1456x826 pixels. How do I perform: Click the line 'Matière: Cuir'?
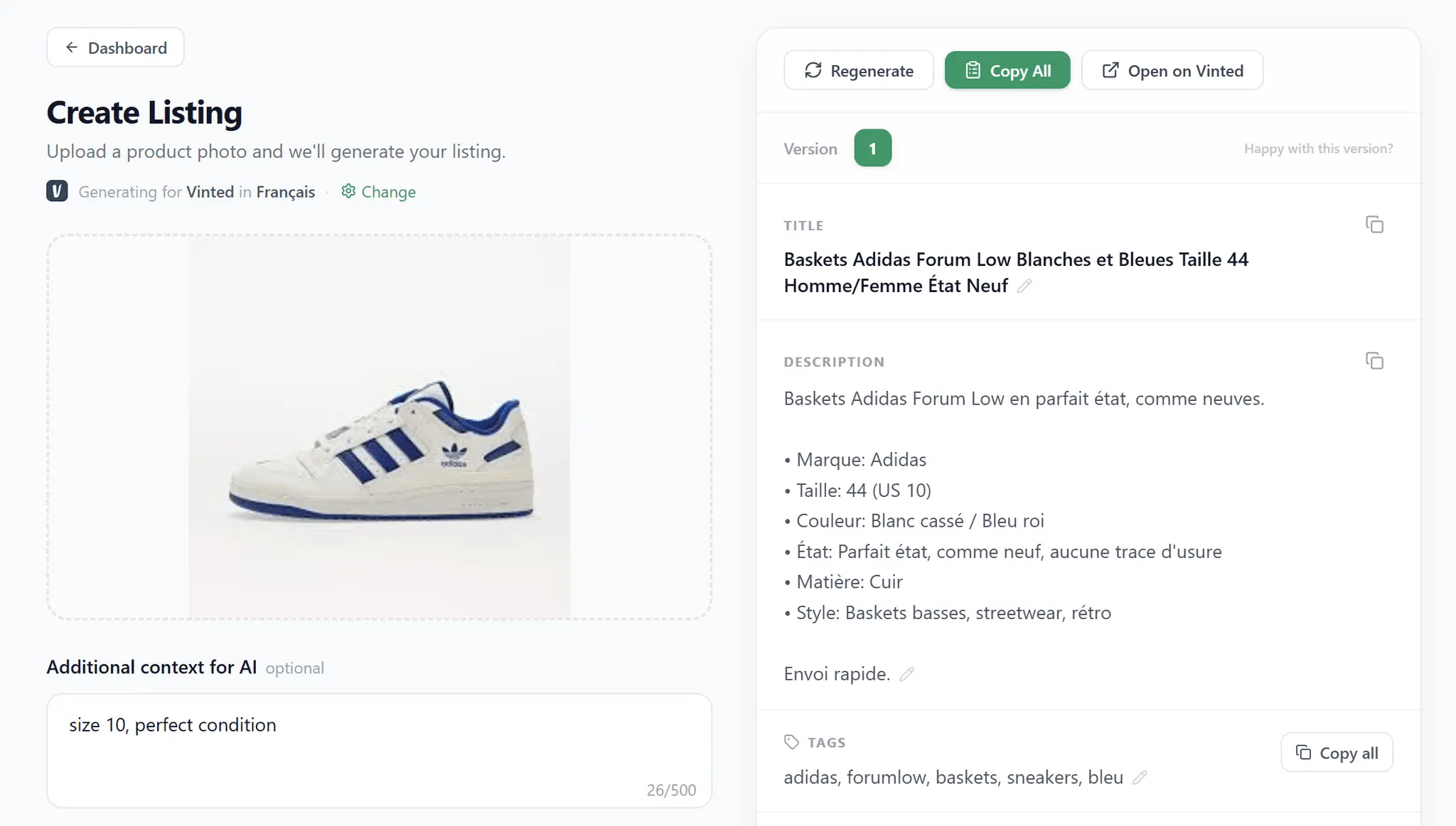point(843,582)
